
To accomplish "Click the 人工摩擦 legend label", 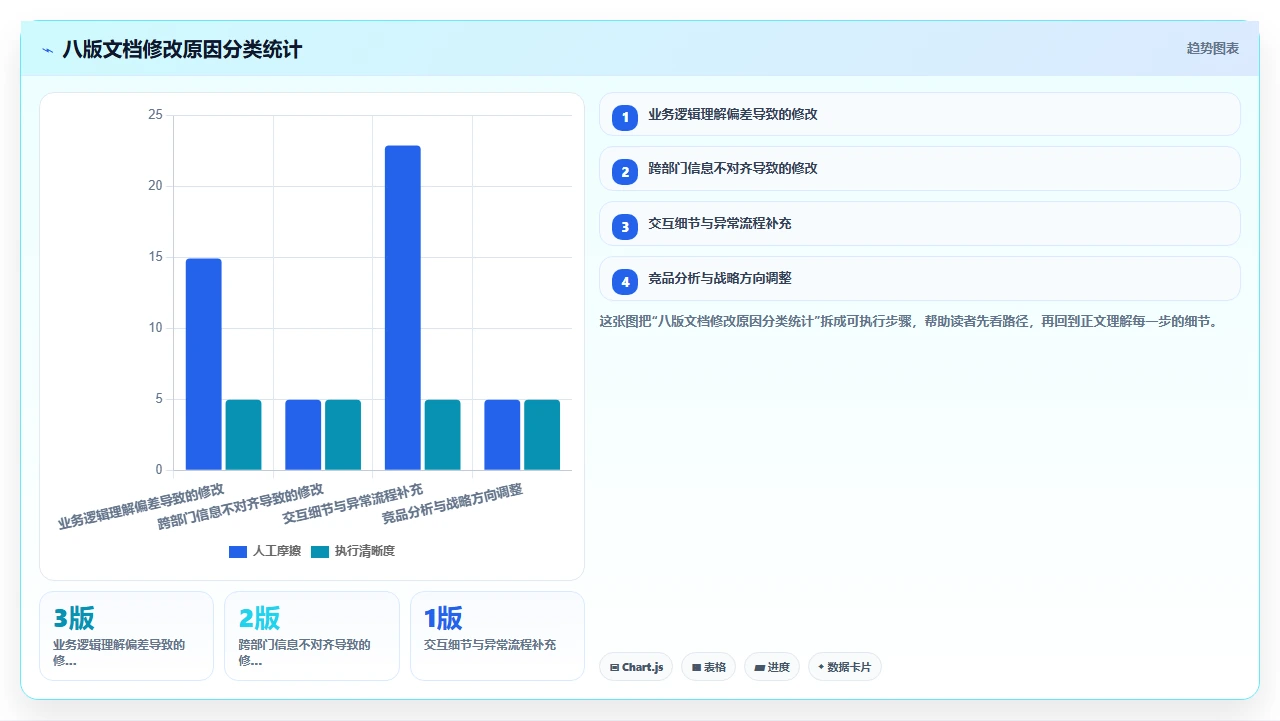I will coord(277,551).
